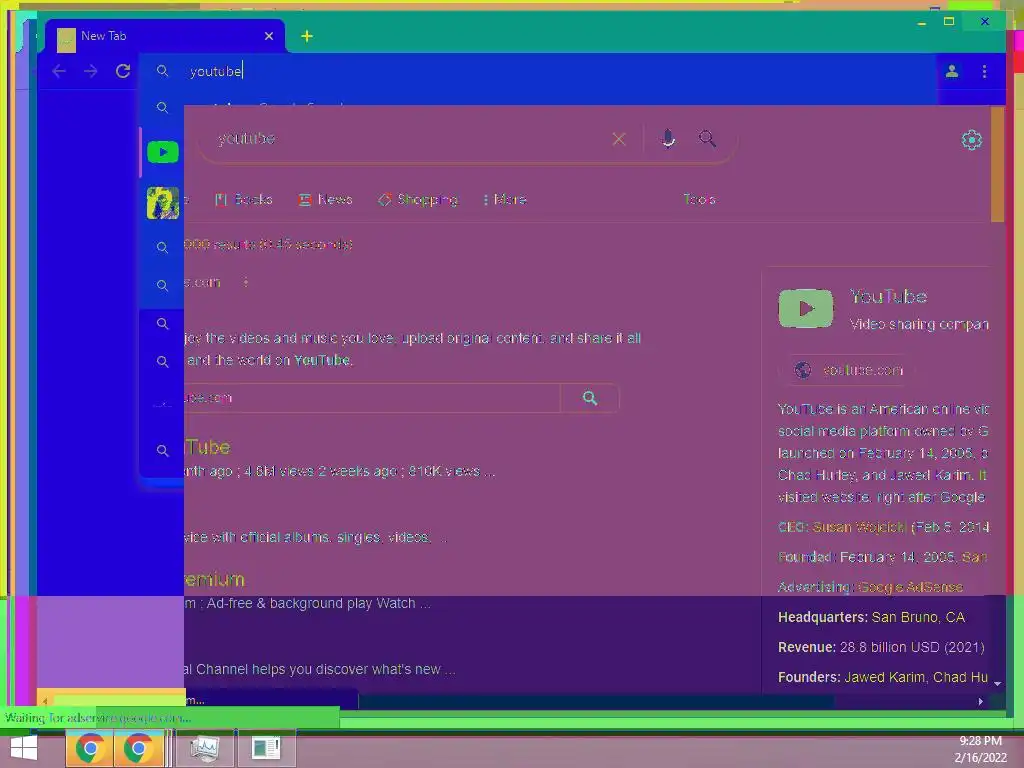Open the first Chrome taskbar icon
Viewport: 1024px width, 768px height.
coord(90,748)
